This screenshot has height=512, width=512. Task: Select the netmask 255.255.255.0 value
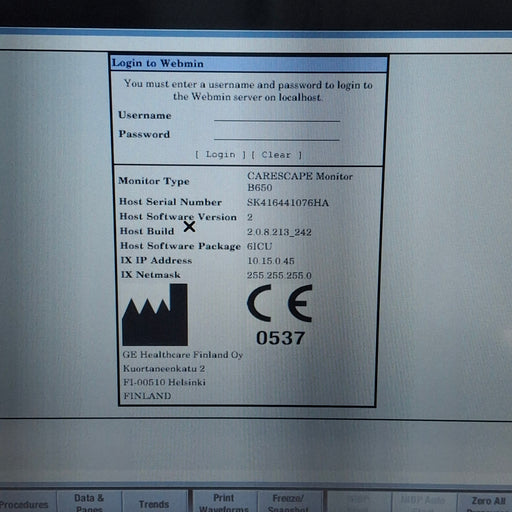click(279, 275)
